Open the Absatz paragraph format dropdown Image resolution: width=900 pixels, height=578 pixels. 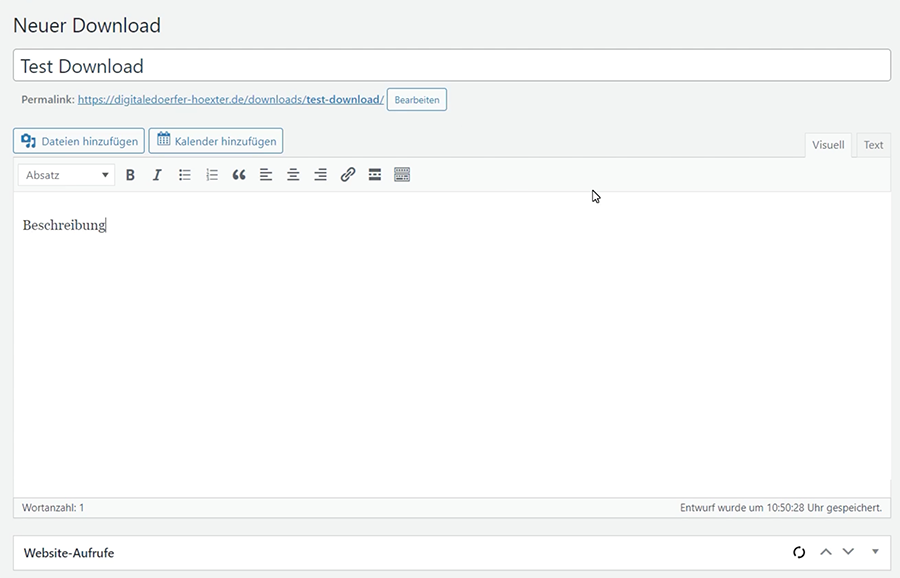click(x=66, y=175)
